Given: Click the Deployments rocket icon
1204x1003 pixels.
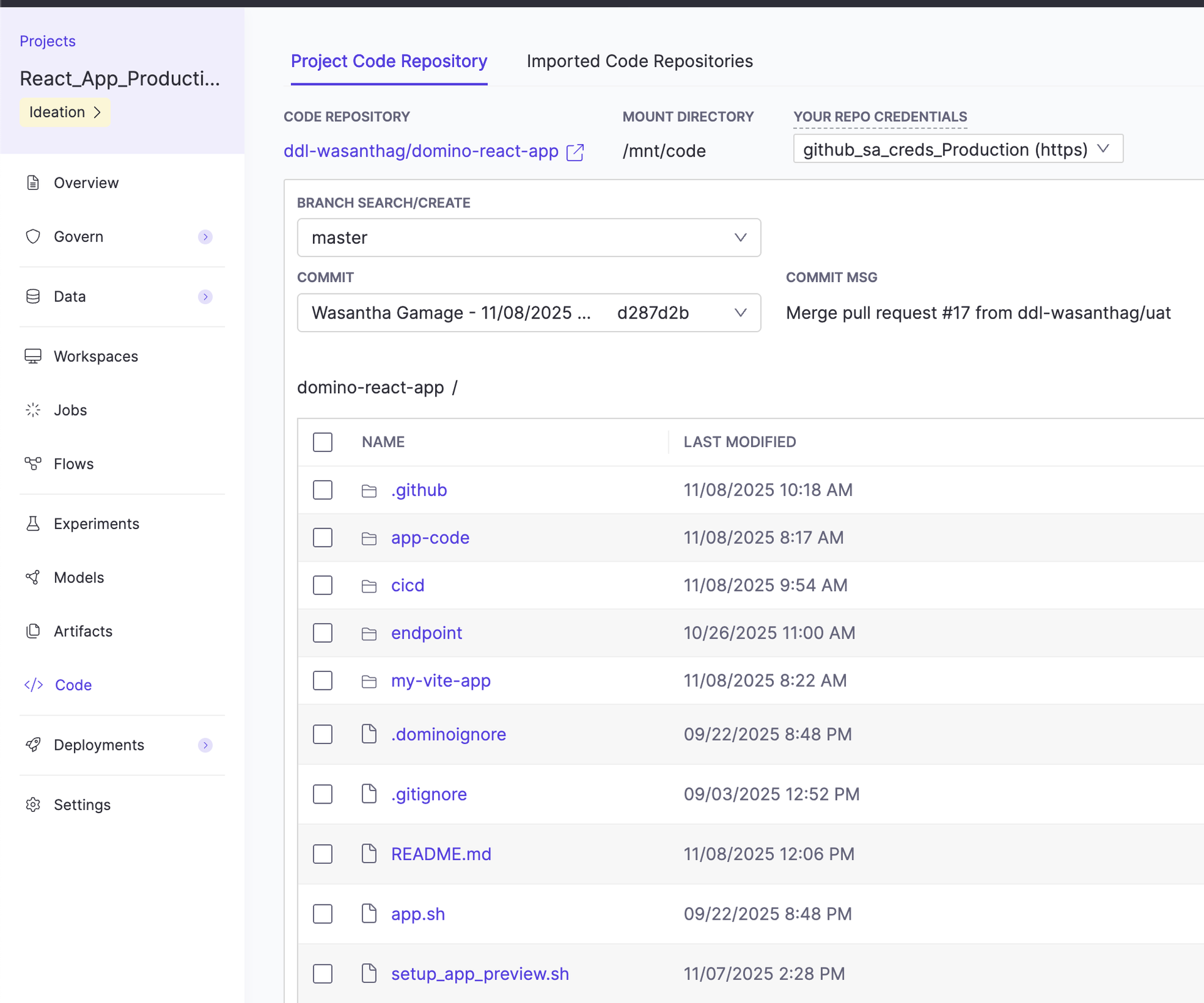Looking at the screenshot, I should click(x=33, y=745).
